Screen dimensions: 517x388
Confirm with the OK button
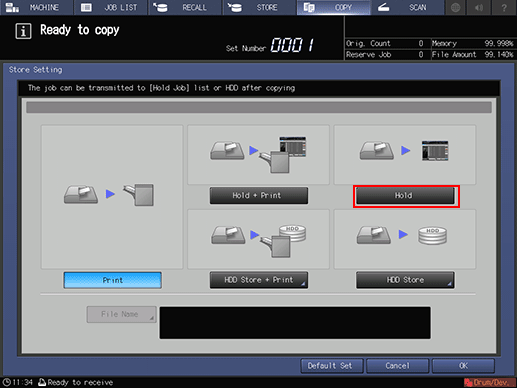(x=463, y=366)
